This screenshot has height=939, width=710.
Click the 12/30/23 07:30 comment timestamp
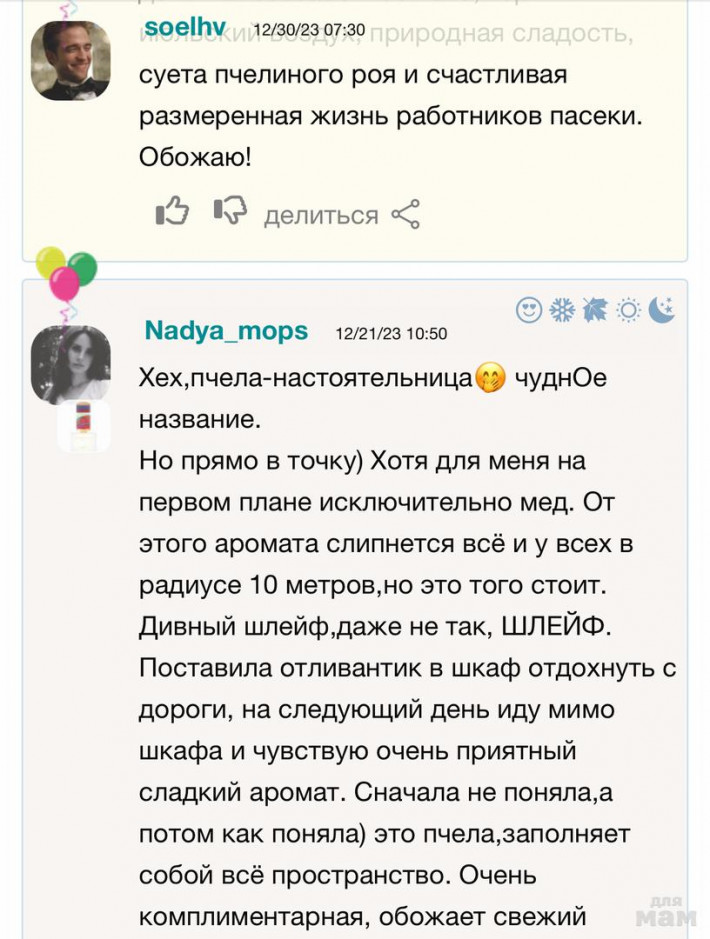(309, 31)
